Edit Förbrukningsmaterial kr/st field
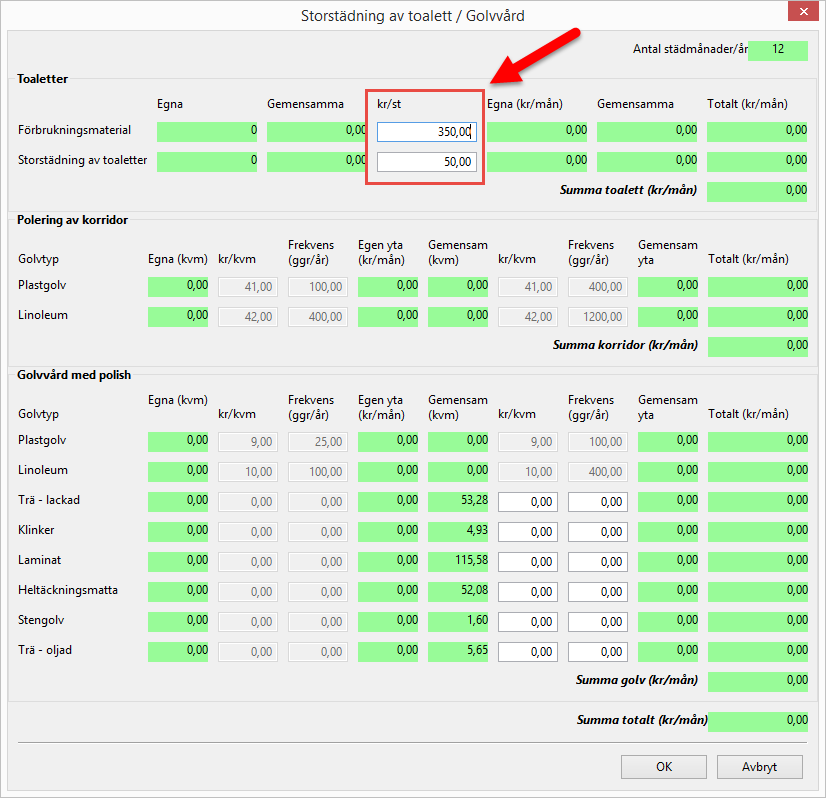 [x=426, y=132]
